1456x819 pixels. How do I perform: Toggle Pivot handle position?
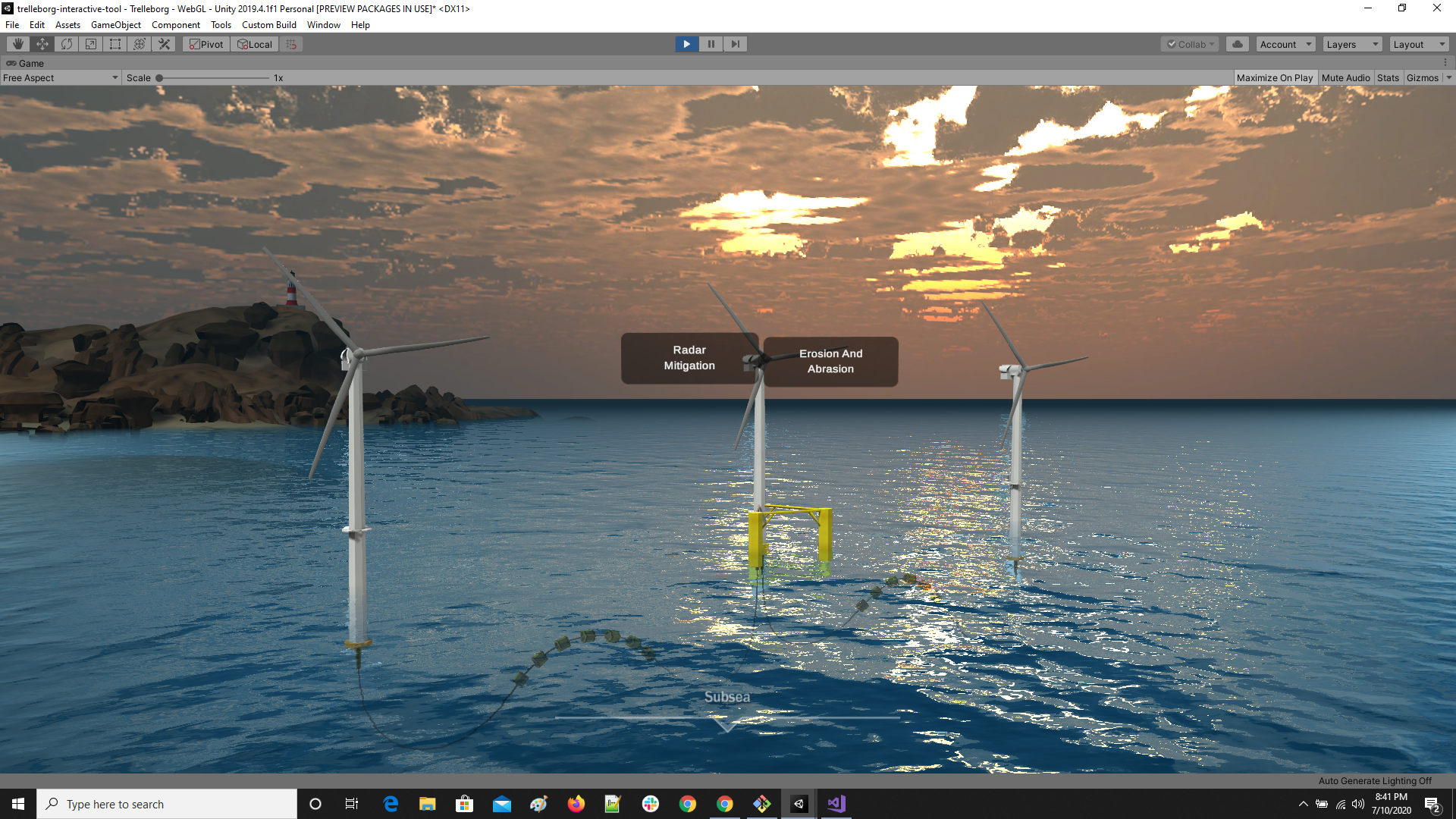tap(206, 44)
